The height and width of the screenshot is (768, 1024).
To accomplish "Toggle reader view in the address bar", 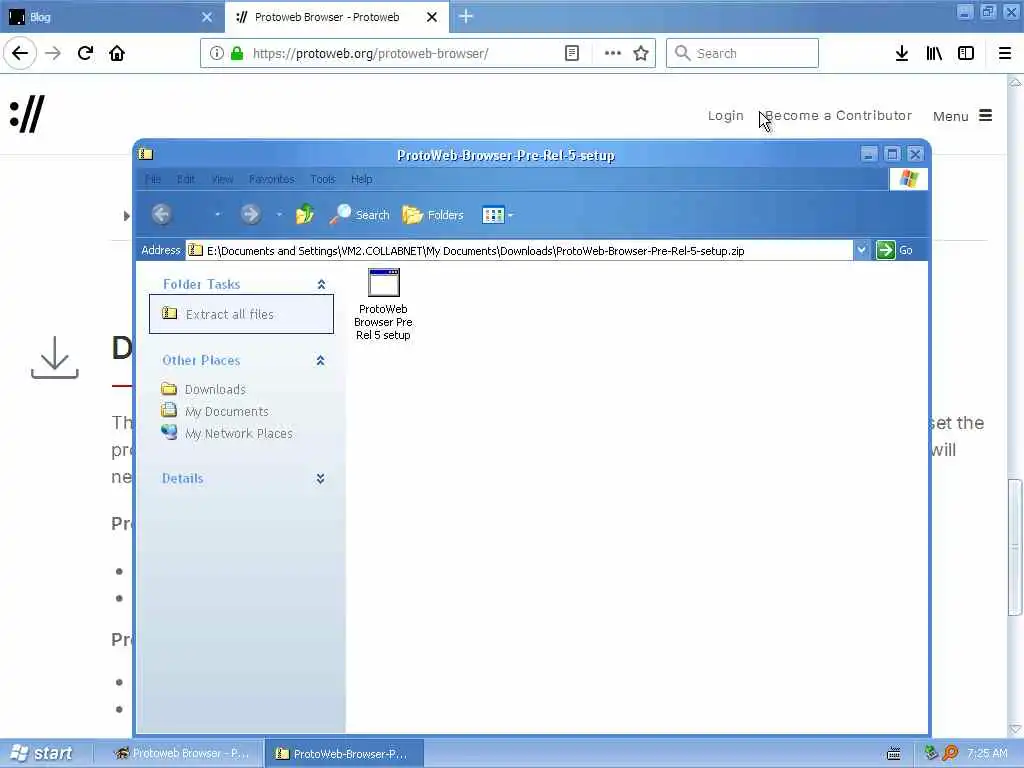I will tap(571, 53).
